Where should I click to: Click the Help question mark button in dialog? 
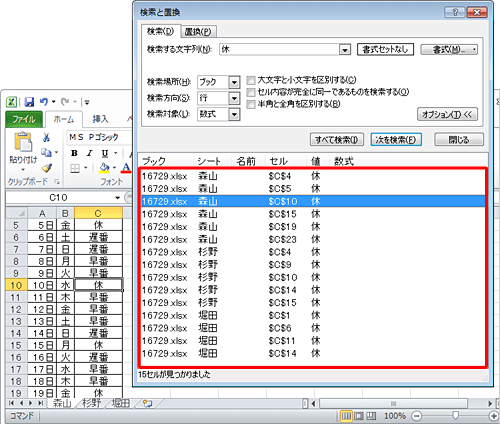coord(455,12)
